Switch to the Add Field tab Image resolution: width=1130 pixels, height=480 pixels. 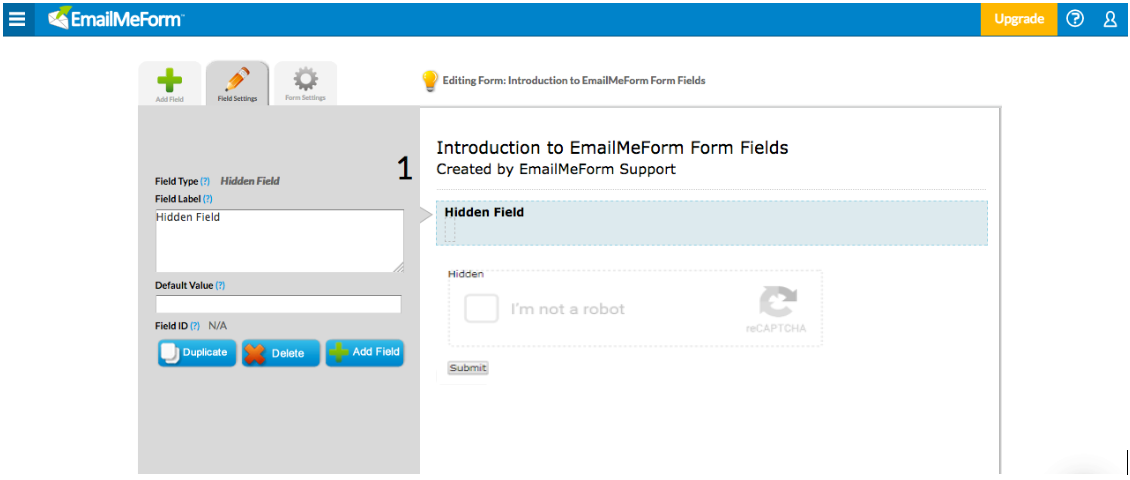[169, 84]
